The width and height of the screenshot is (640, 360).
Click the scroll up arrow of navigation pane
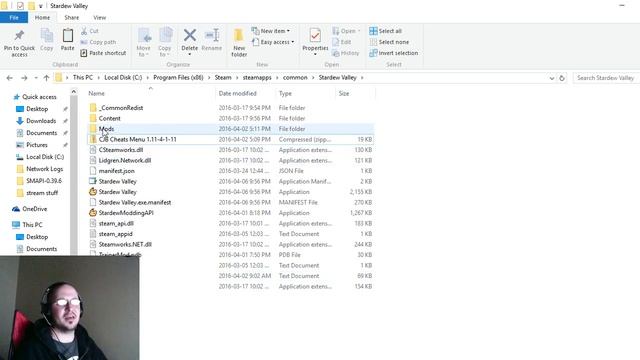[x=74, y=92]
